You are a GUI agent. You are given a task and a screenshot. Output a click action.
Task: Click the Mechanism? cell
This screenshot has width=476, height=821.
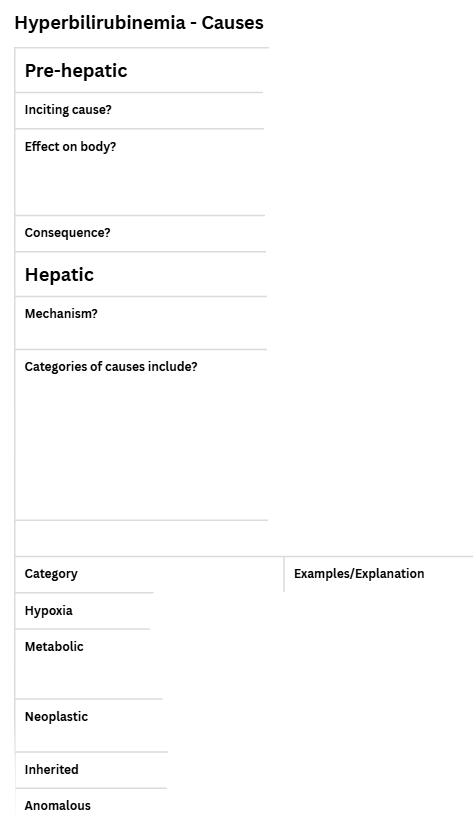tap(141, 323)
